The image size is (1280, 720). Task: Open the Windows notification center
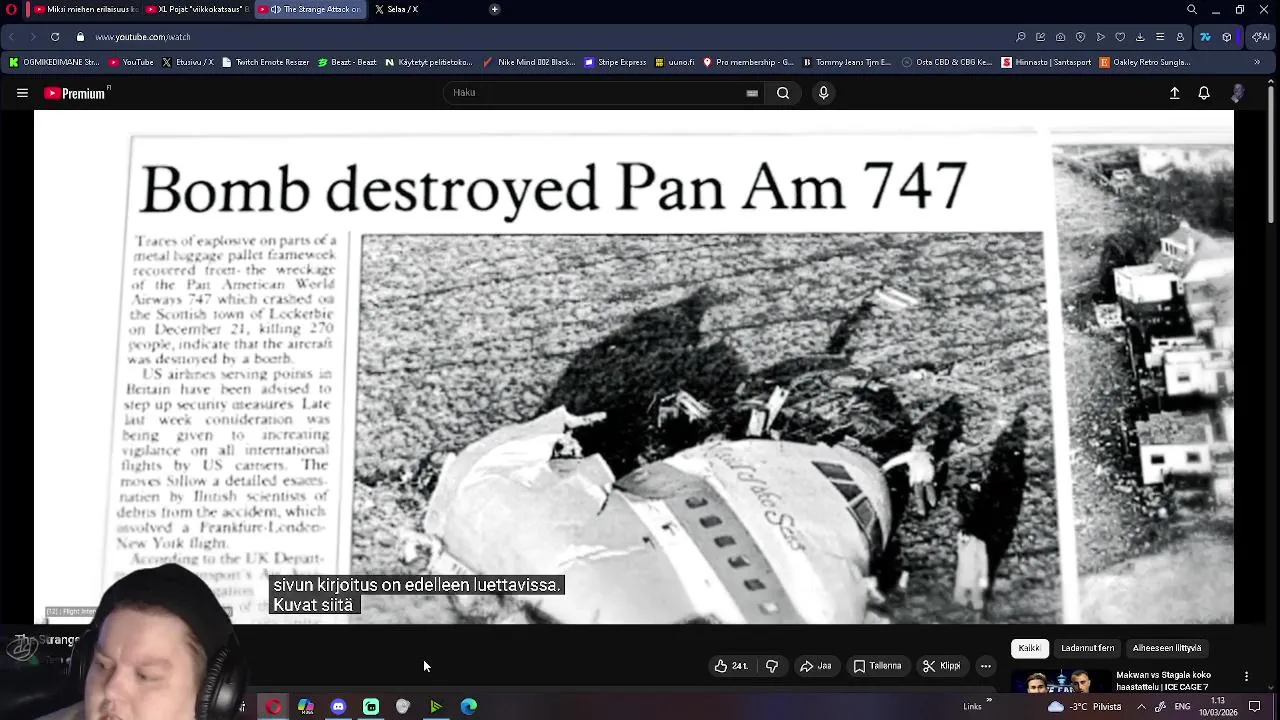pyautogui.click(x=1255, y=707)
